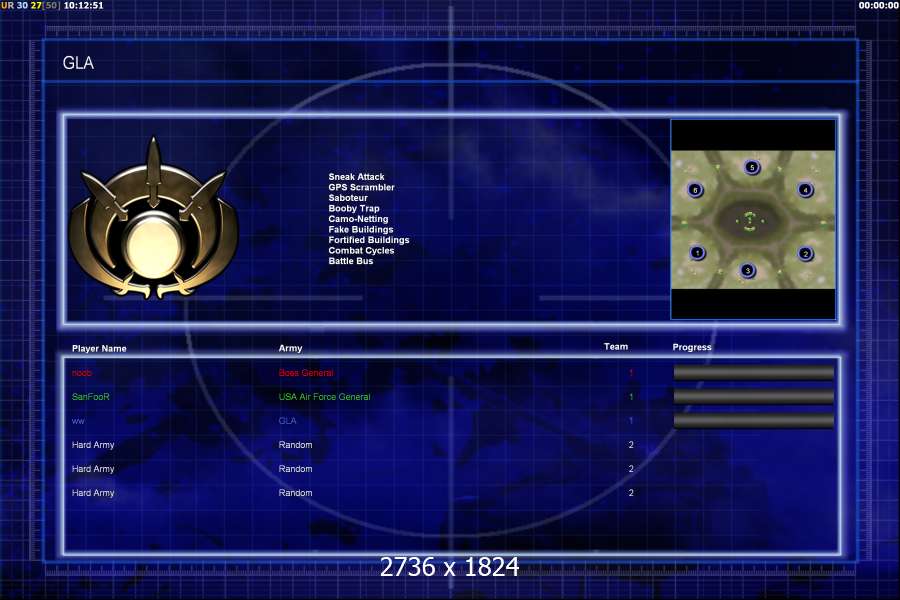Click the Battle Bus ability
The height and width of the screenshot is (600, 900).
pyautogui.click(x=351, y=261)
